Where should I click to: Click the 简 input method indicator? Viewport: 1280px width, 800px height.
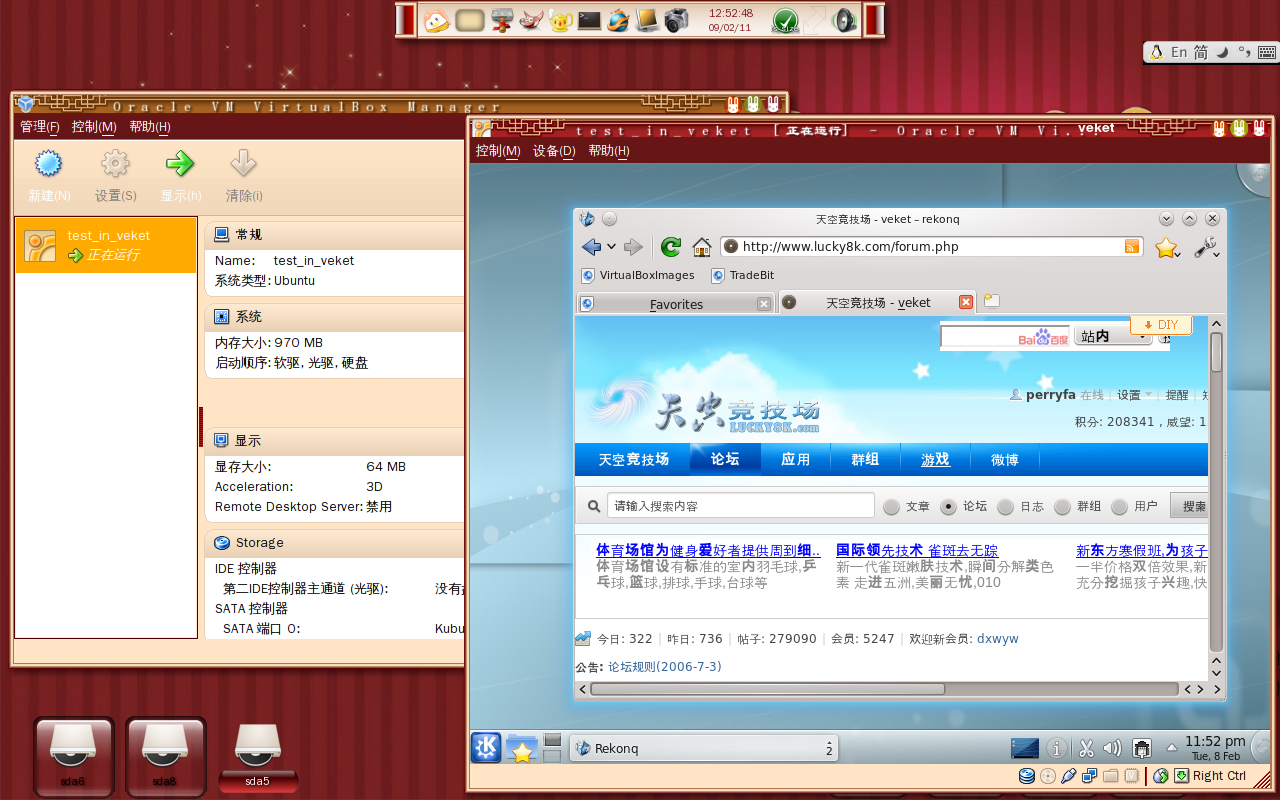1201,52
